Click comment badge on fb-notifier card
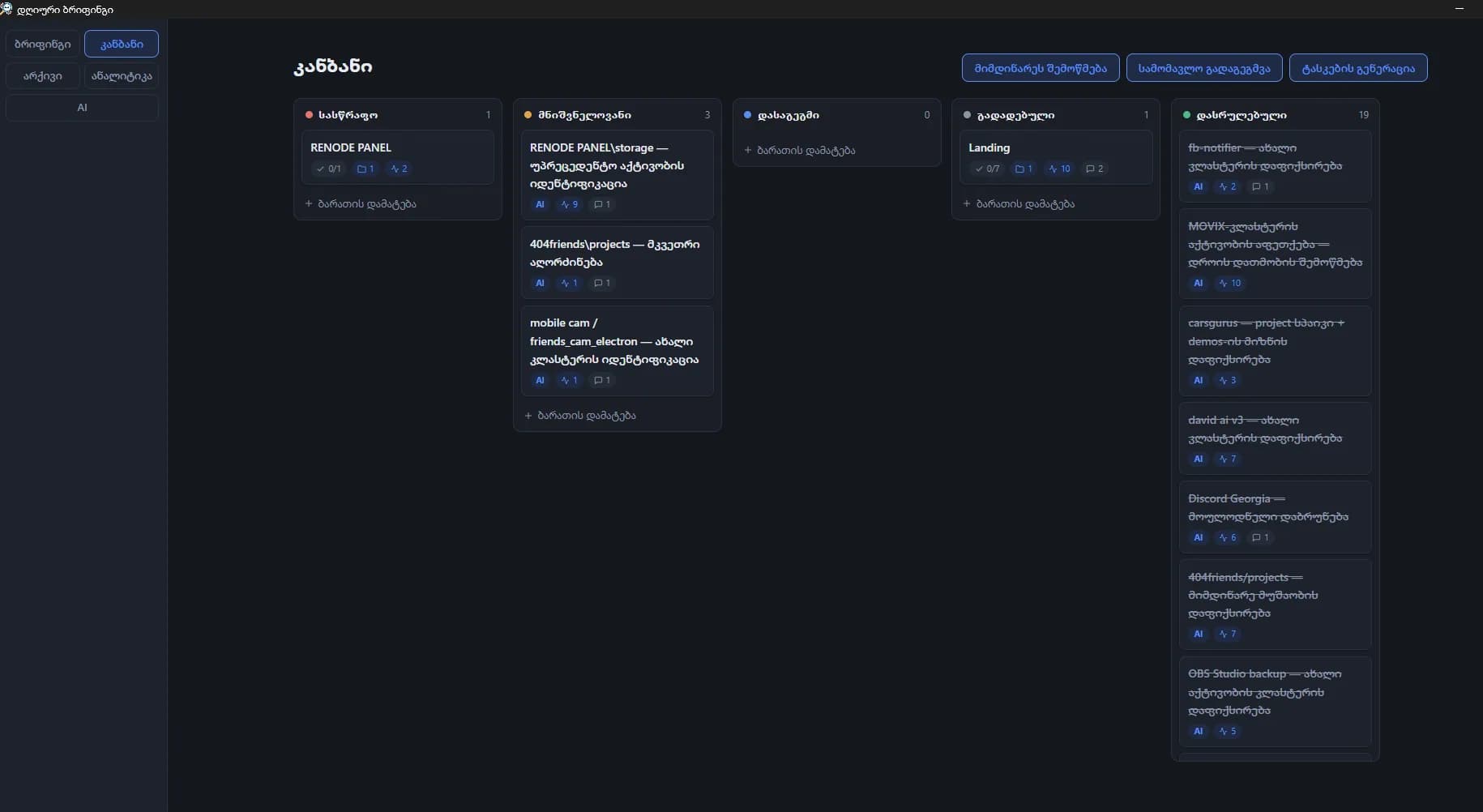 point(1260,186)
